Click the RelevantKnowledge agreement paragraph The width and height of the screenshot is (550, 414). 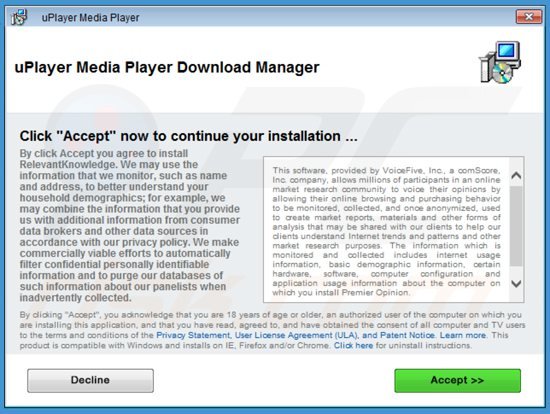(130, 226)
